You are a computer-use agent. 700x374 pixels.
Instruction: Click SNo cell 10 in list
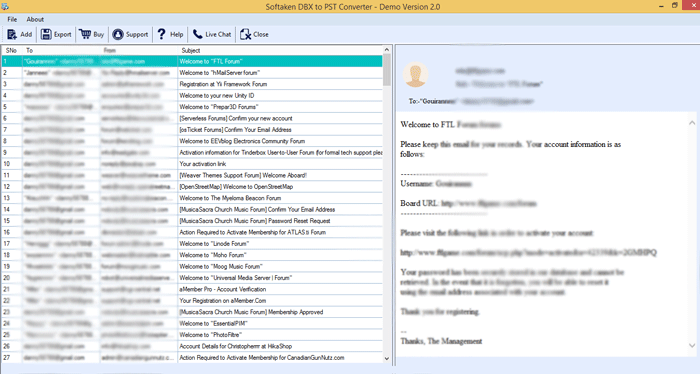pyautogui.click(x=12, y=164)
